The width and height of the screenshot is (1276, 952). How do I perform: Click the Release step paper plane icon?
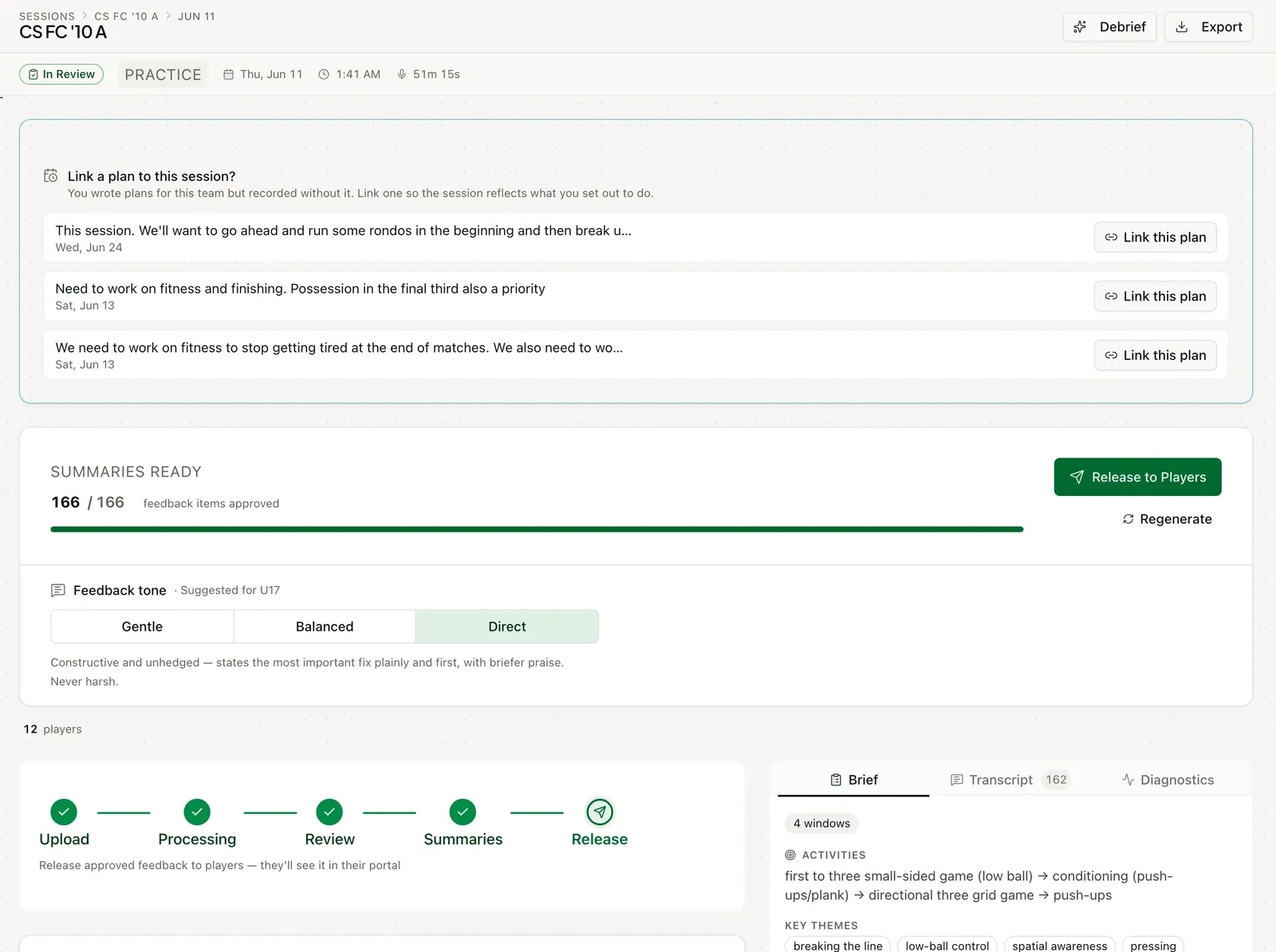pyautogui.click(x=600, y=812)
